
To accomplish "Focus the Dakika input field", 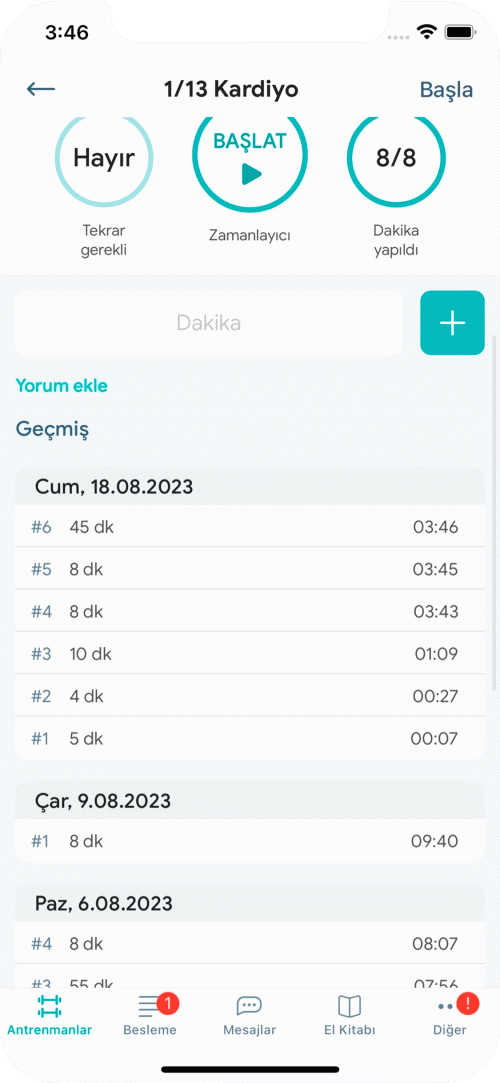I will [209, 323].
